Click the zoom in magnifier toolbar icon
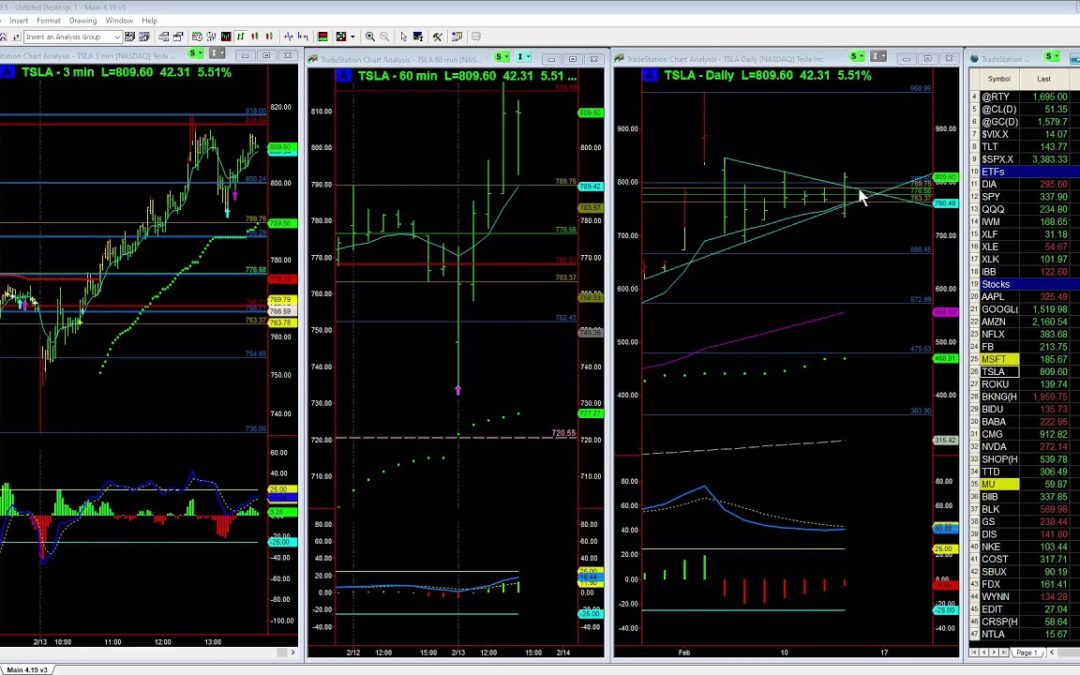 pyautogui.click(x=370, y=37)
